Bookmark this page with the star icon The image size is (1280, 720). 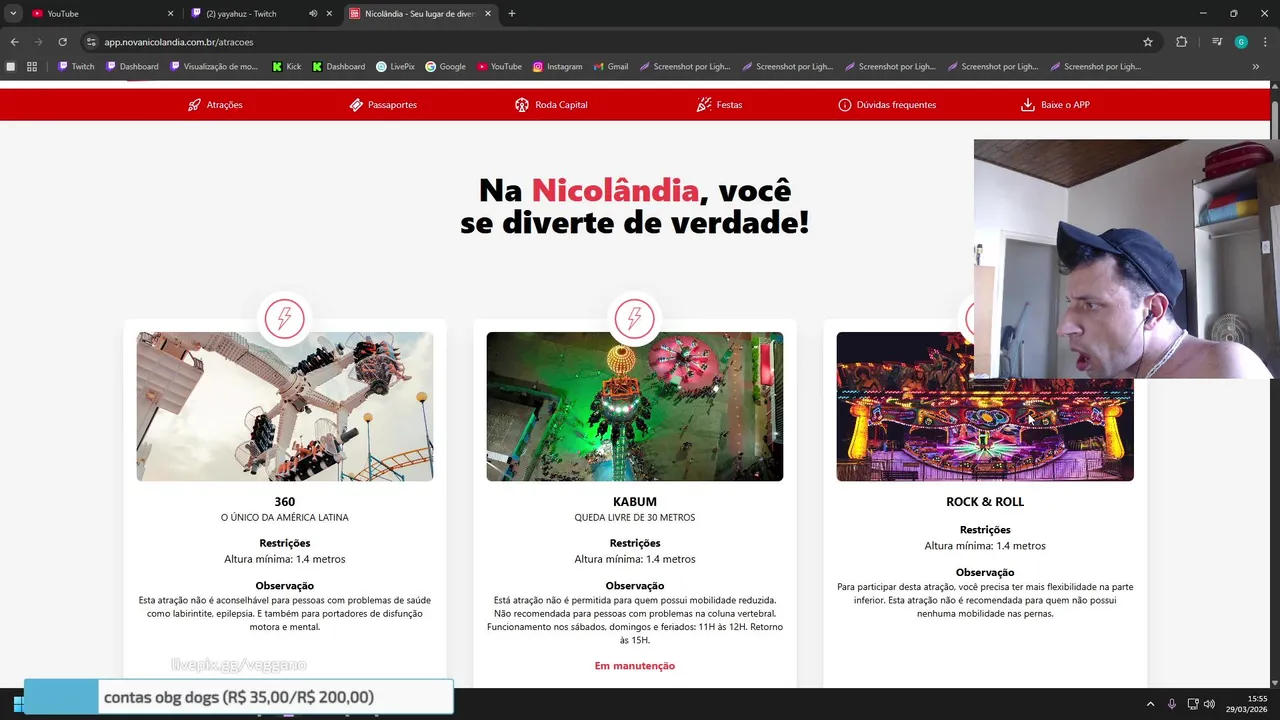point(1148,42)
